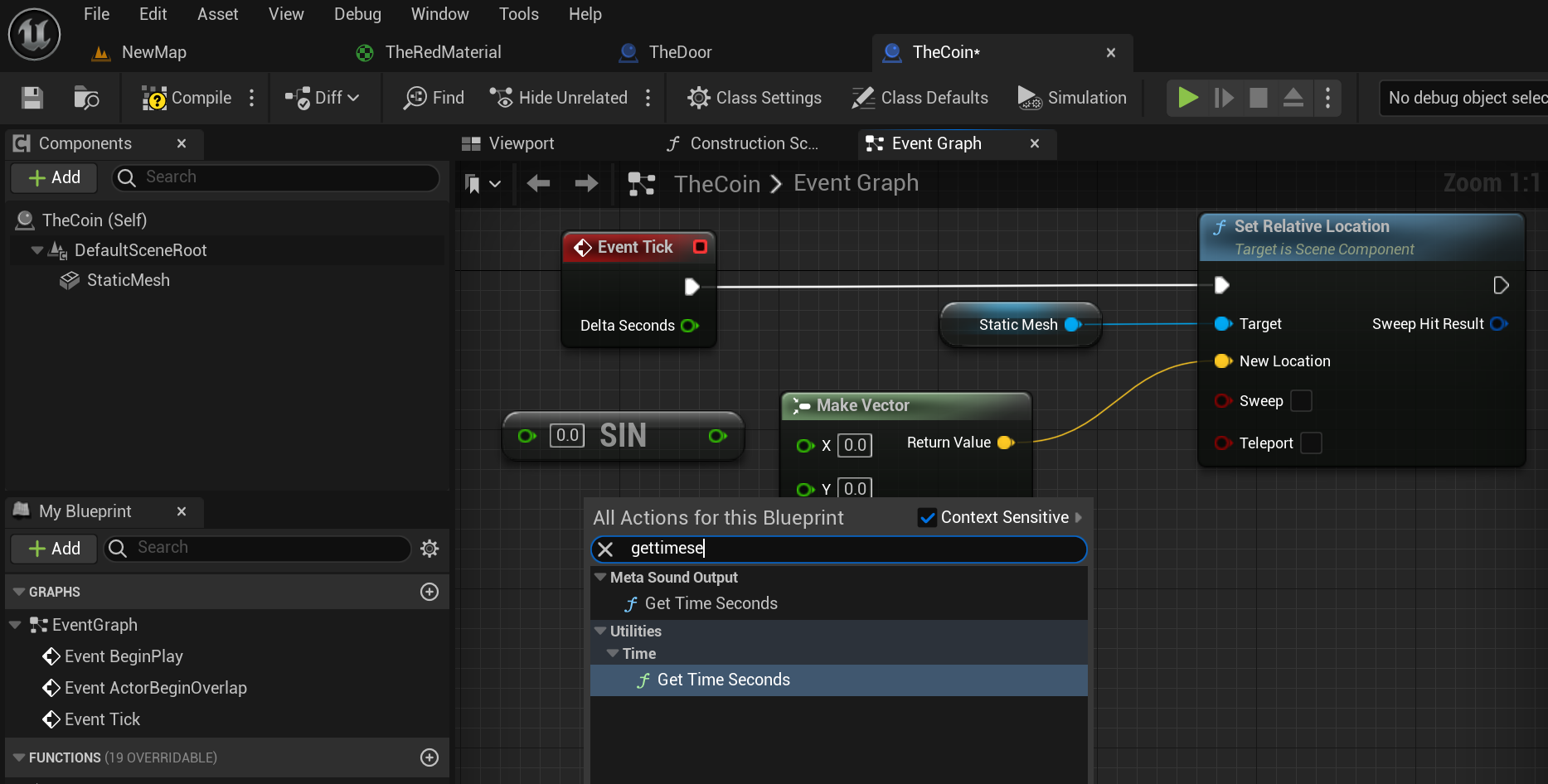This screenshot has width=1548, height=784.
Task: Open the File menu
Action: pos(97,14)
